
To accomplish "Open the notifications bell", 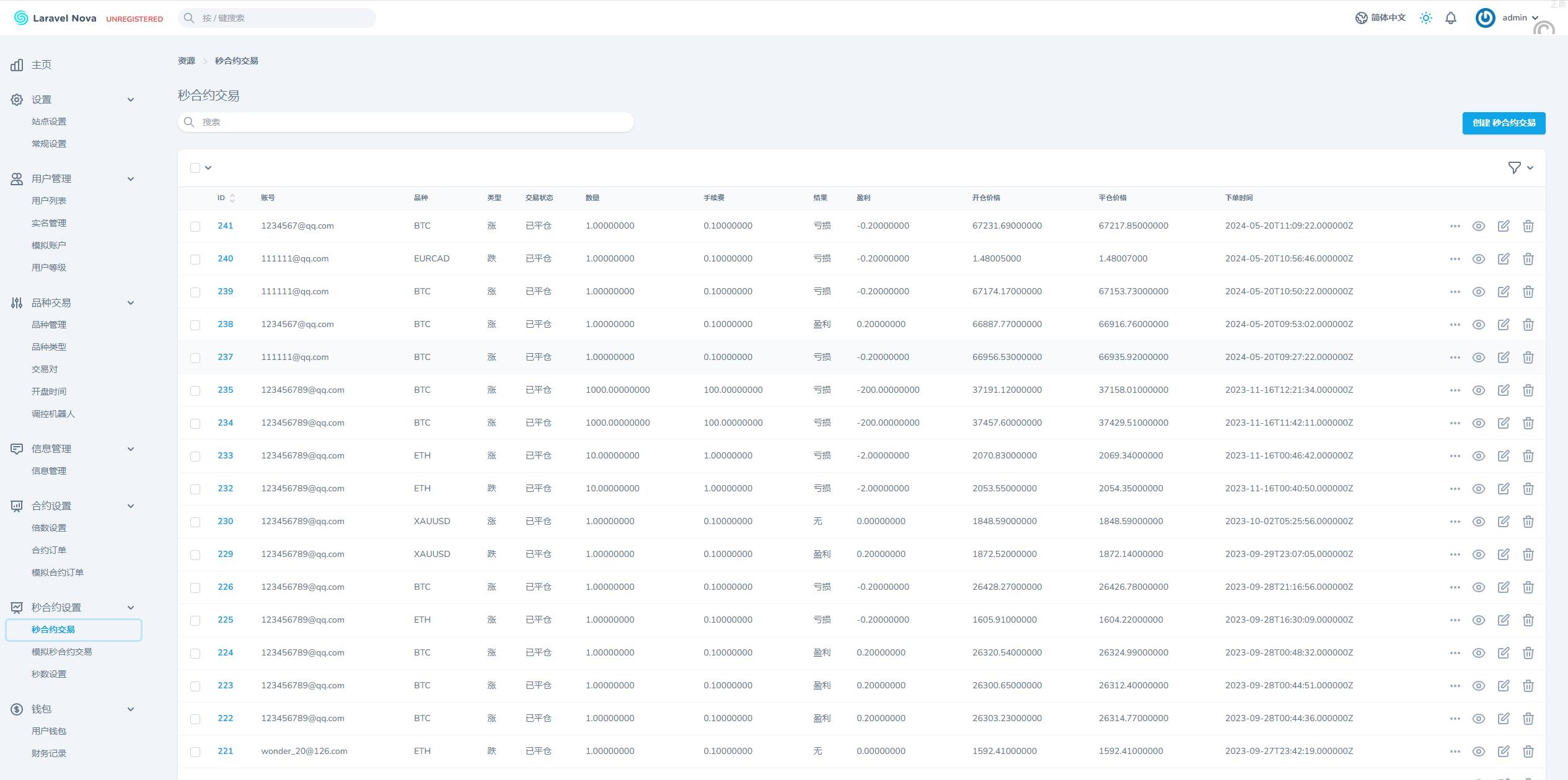I will click(1450, 18).
